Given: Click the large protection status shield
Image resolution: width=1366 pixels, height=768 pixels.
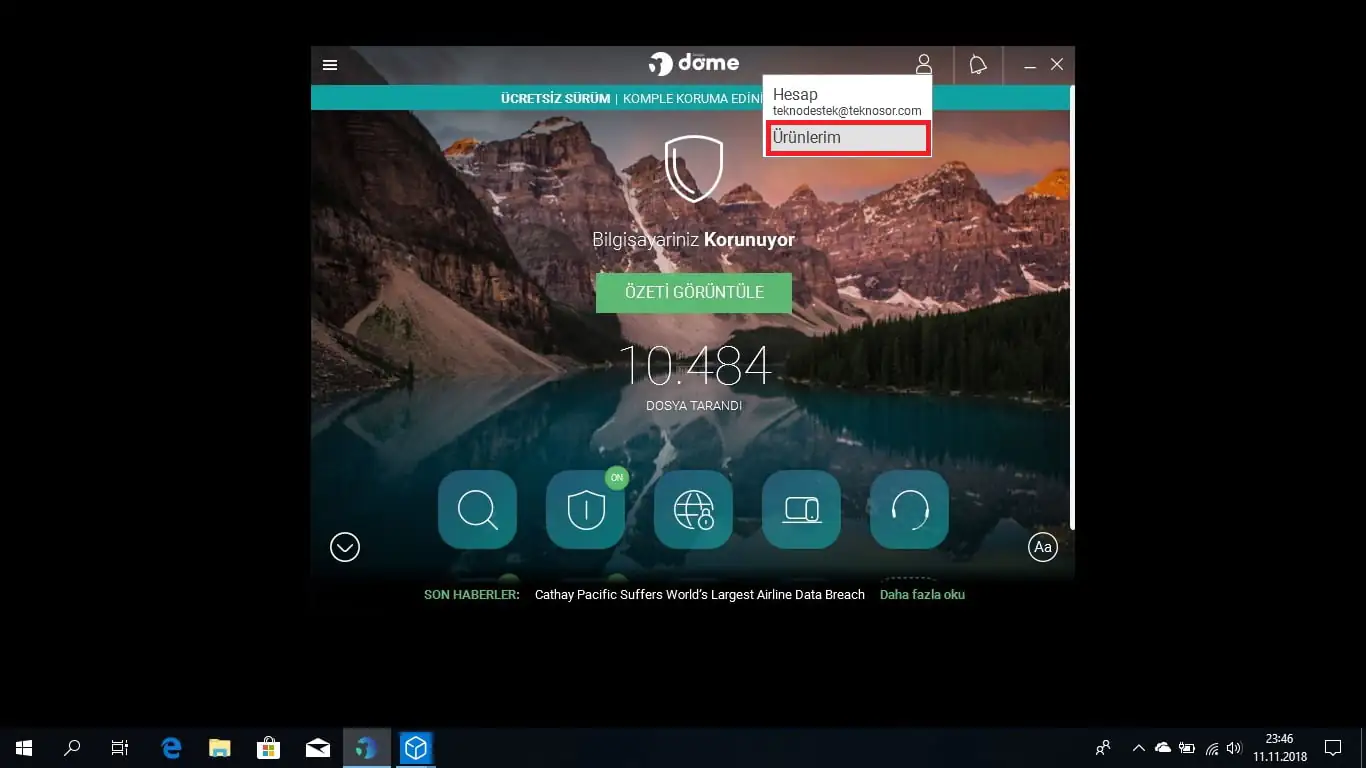Looking at the screenshot, I should [x=693, y=168].
